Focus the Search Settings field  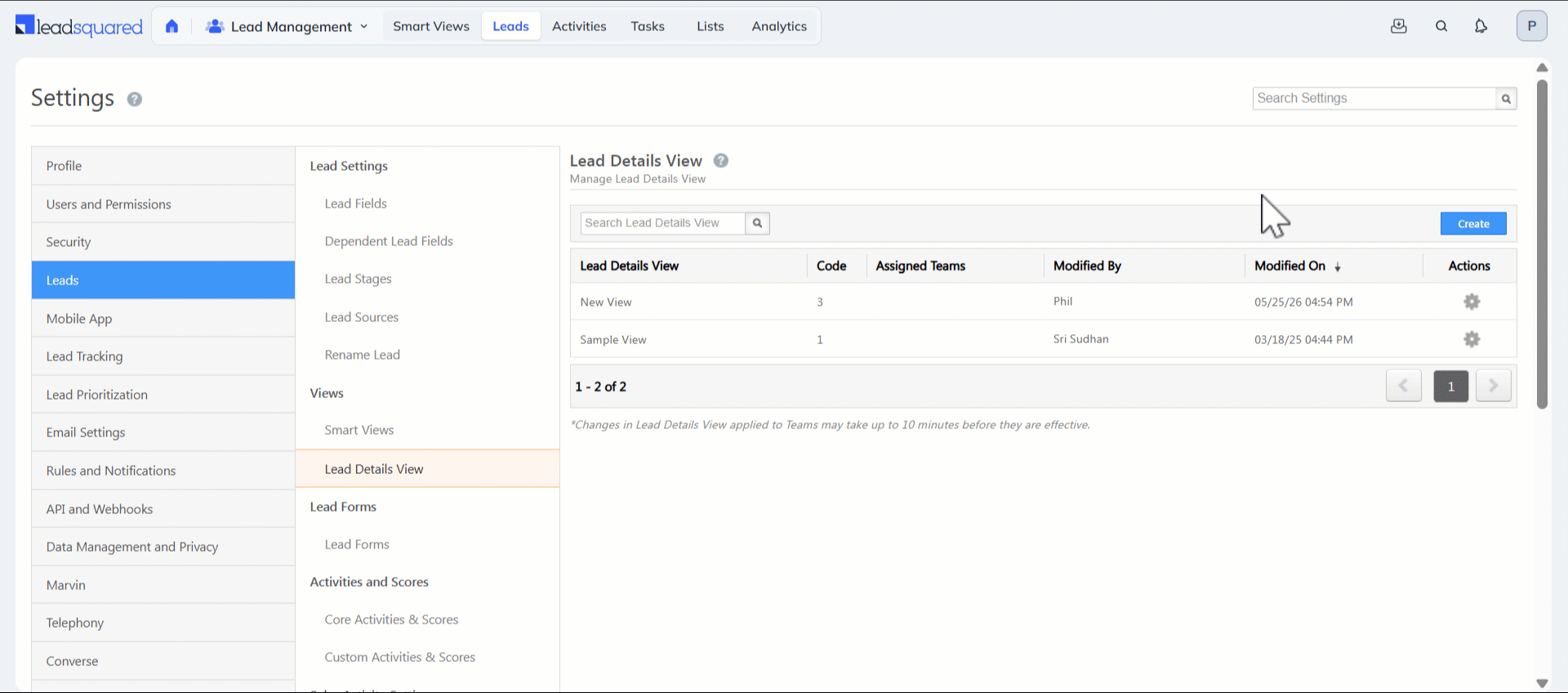pos(1374,99)
